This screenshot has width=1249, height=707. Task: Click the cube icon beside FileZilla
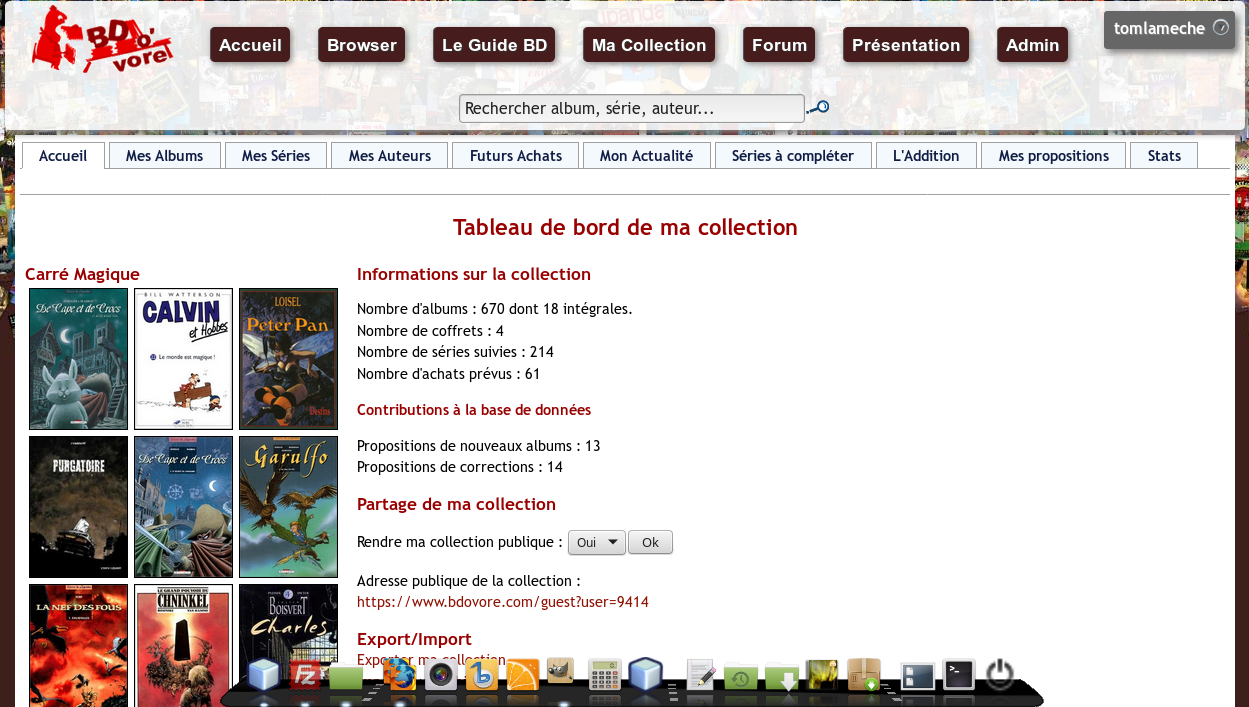point(264,676)
